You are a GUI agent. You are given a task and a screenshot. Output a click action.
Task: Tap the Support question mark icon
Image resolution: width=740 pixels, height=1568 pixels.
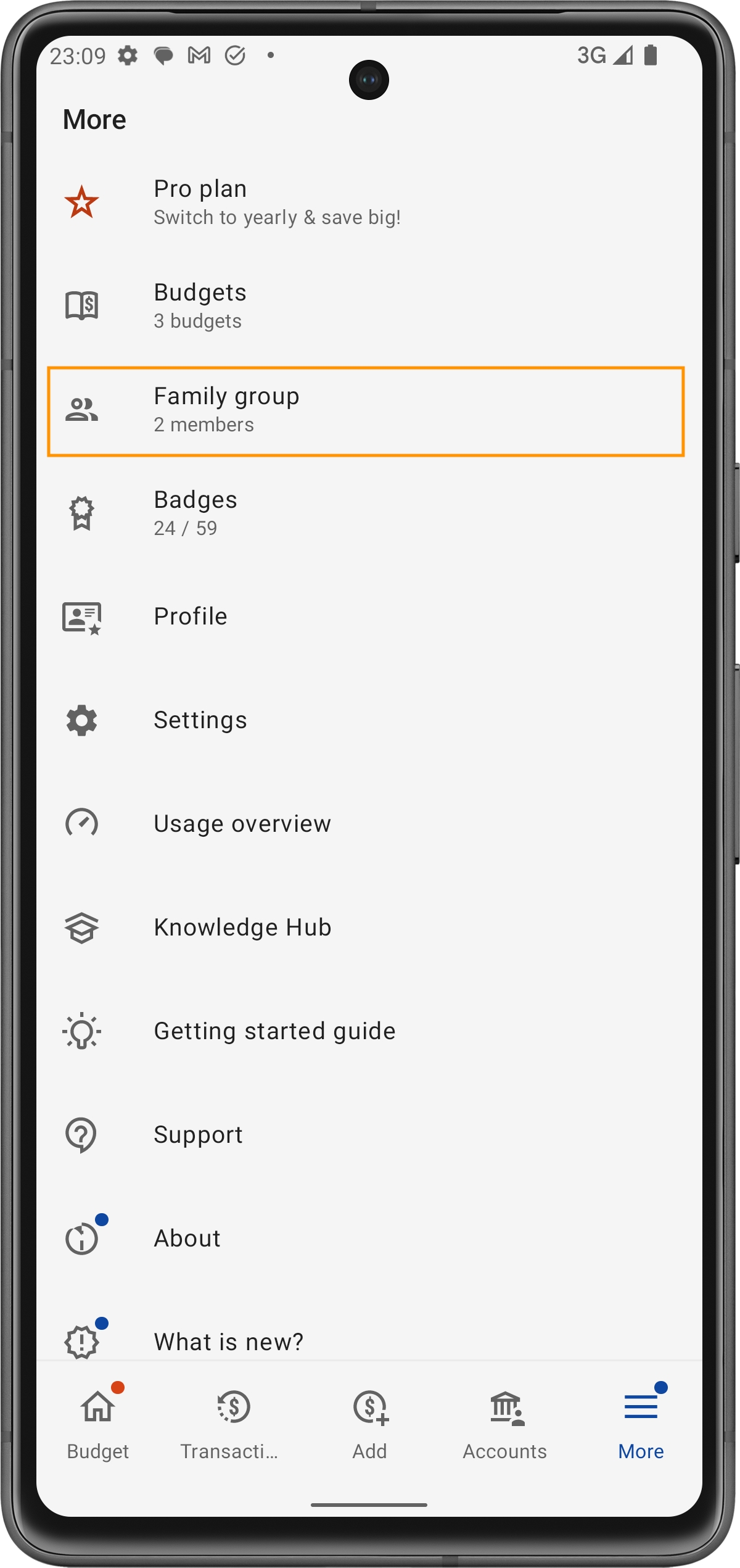click(81, 1135)
